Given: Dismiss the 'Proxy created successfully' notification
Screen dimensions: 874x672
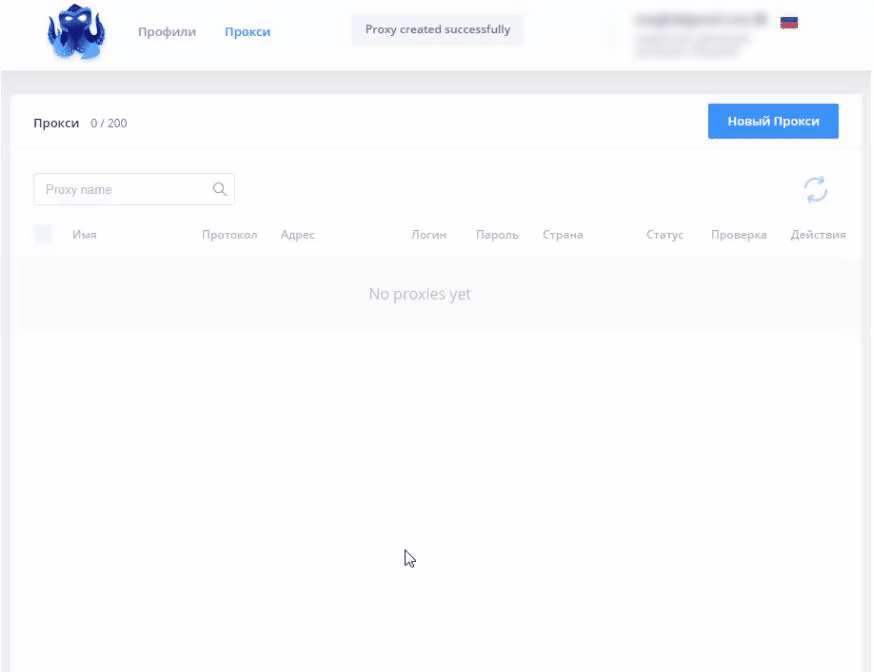Looking at the screenshot, I should tap(438, 30).
